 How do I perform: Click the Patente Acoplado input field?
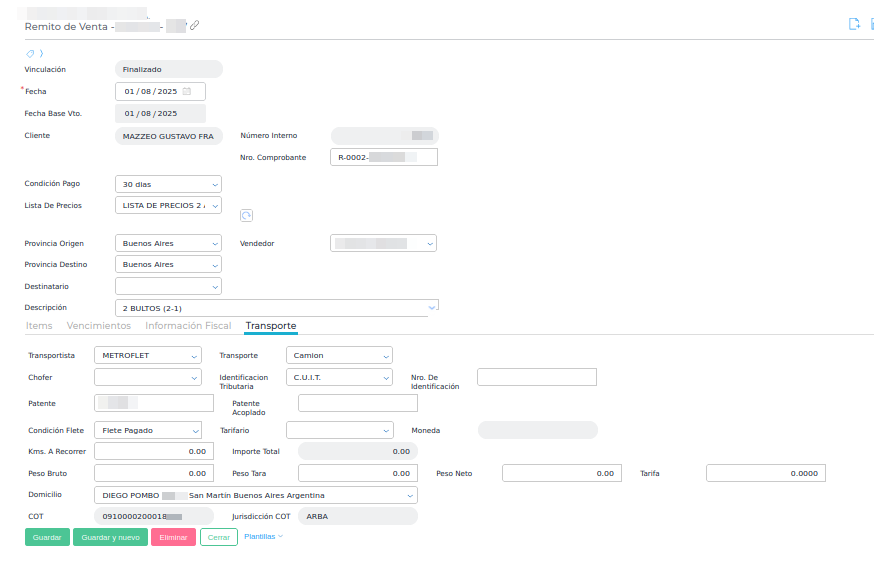click(x=357, y=403)
